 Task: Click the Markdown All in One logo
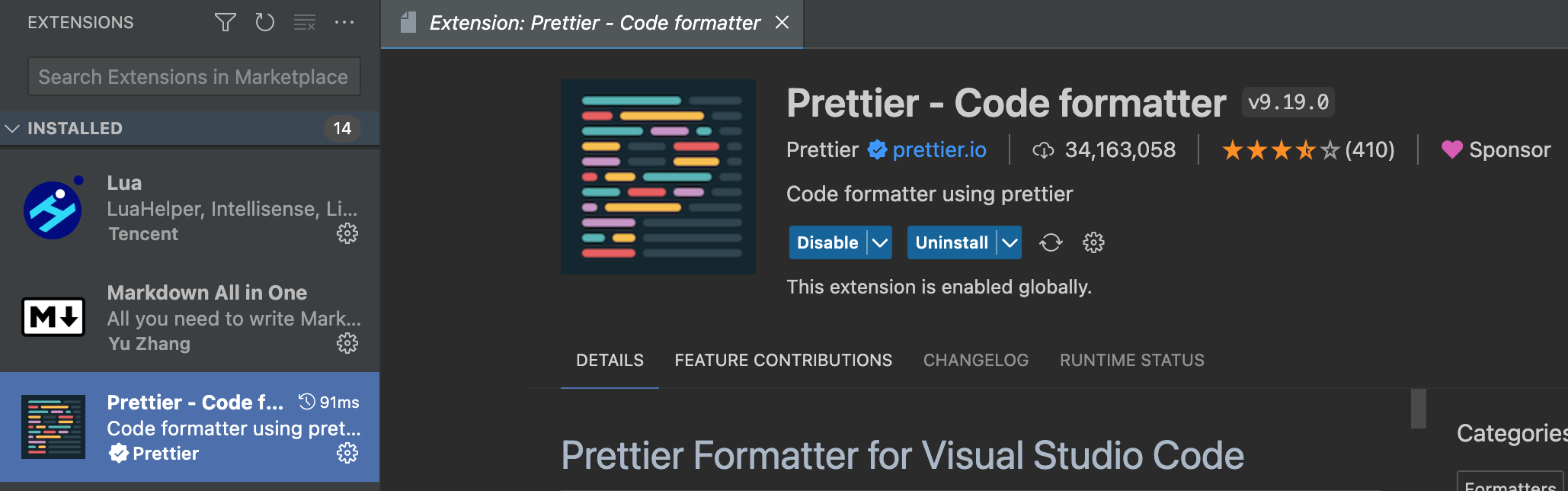click(x=53, y=317)
